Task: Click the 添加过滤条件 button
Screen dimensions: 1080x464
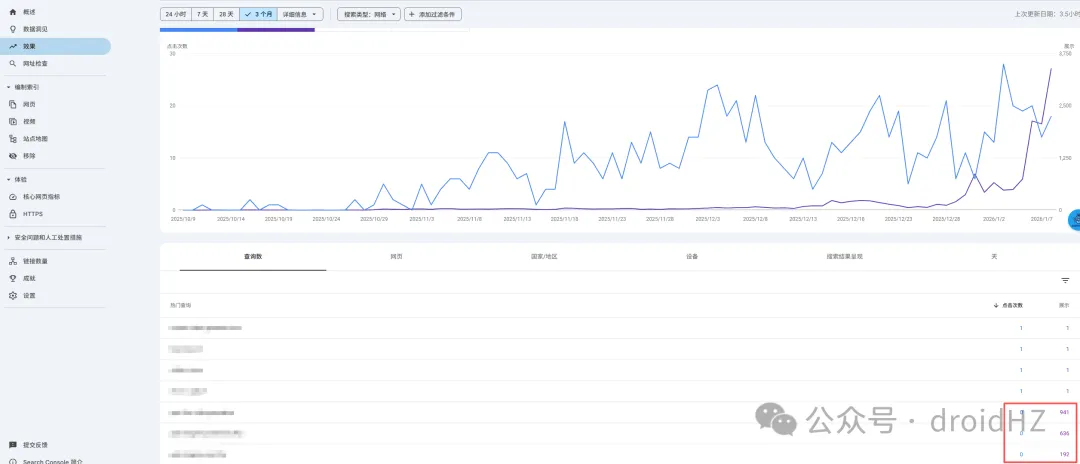Action: click(x=432, y=14)
